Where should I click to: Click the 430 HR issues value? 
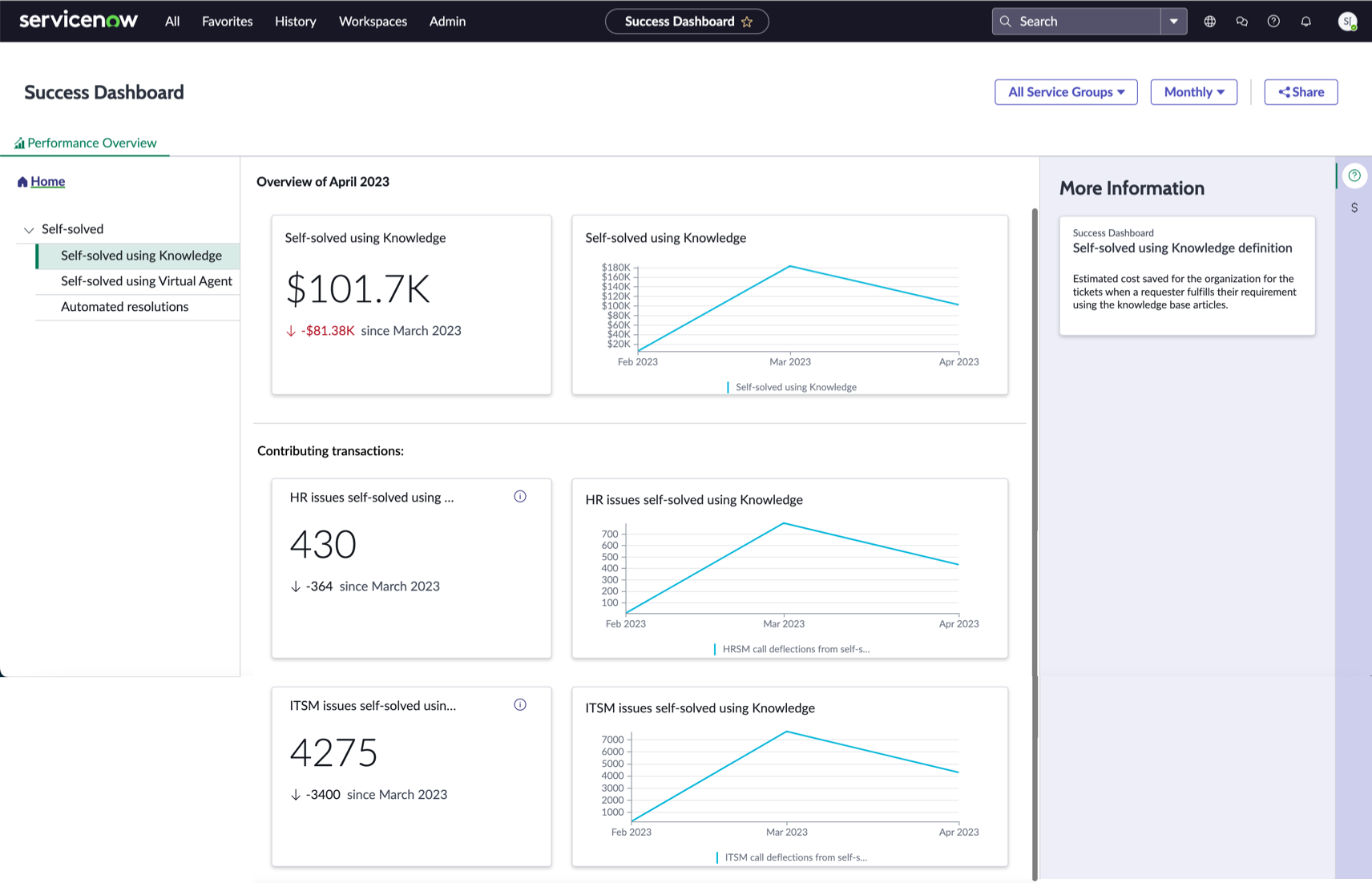[x=323, y=545]
